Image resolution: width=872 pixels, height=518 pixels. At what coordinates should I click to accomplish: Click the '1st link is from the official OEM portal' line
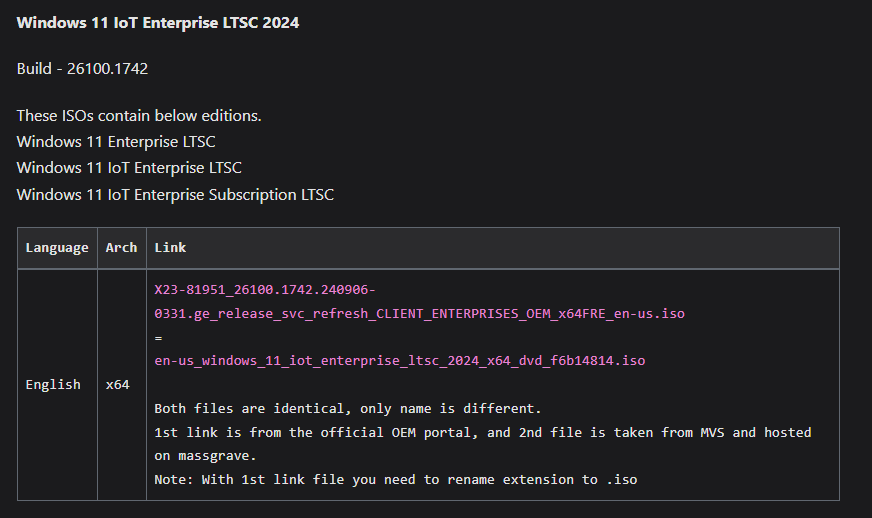(x=483, y=432)
